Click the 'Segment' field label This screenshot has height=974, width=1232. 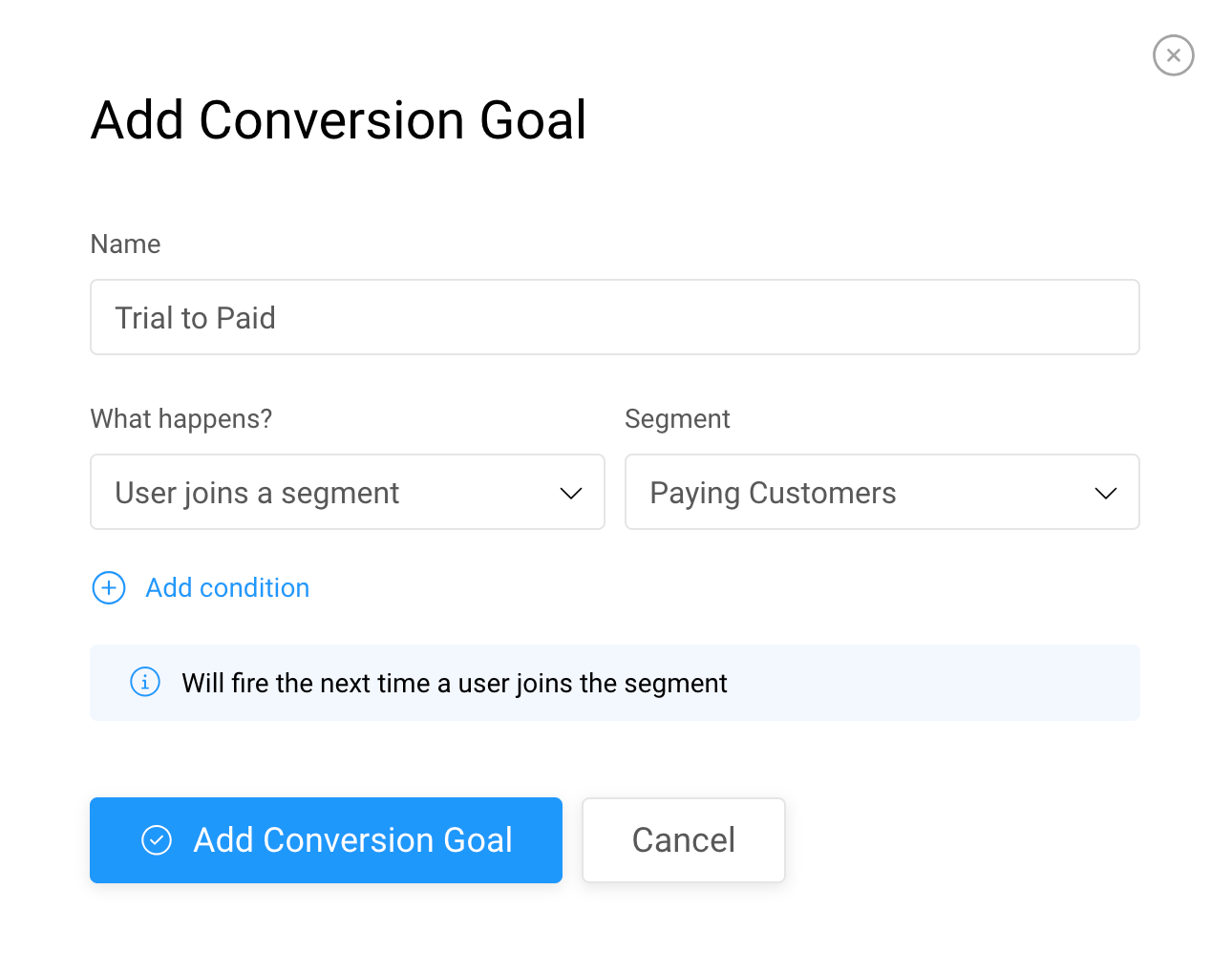pyautogui.click(x=677, y=419)
